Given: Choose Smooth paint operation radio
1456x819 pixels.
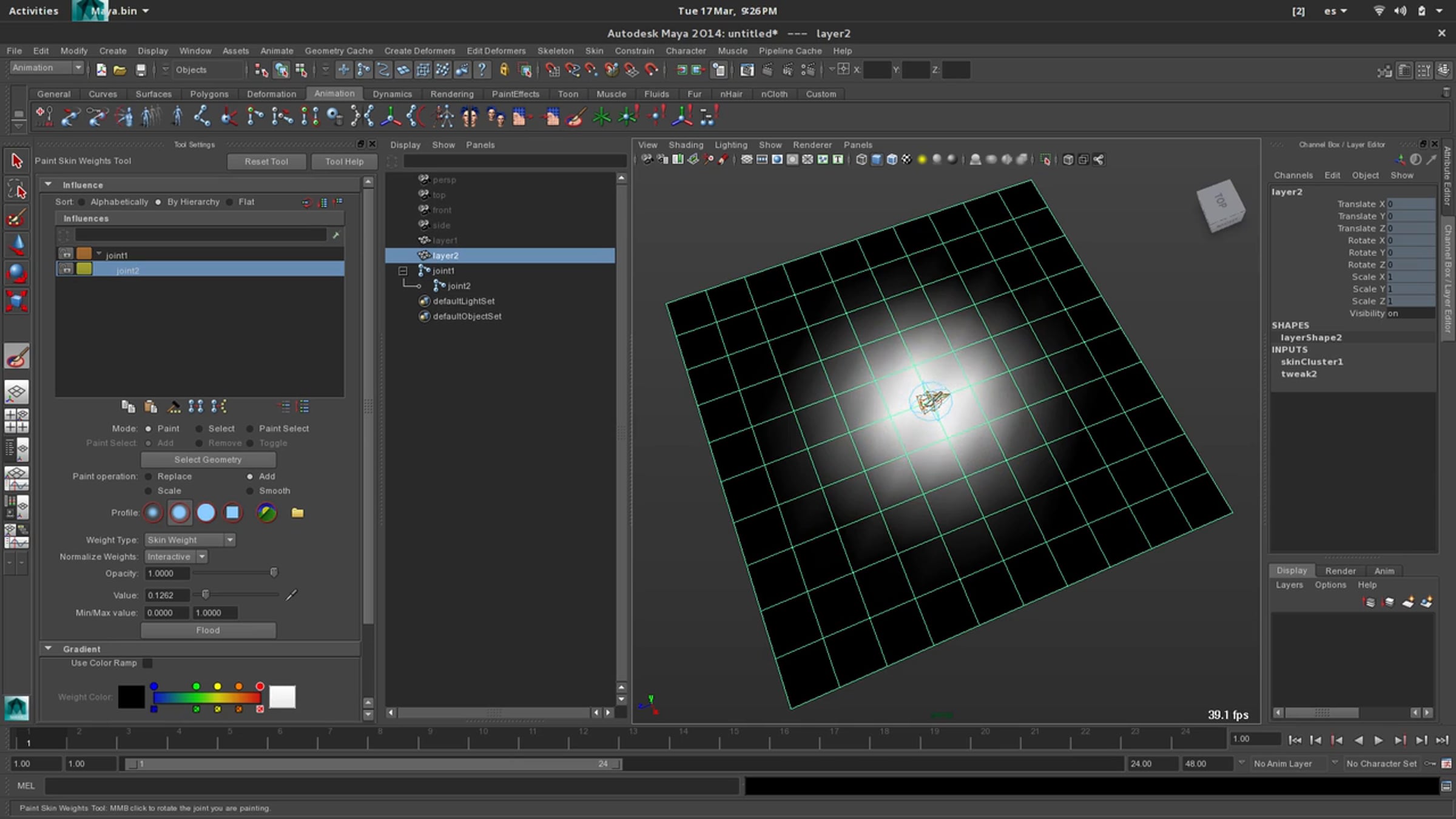Looking at the screenshot, I should [250, 491].
